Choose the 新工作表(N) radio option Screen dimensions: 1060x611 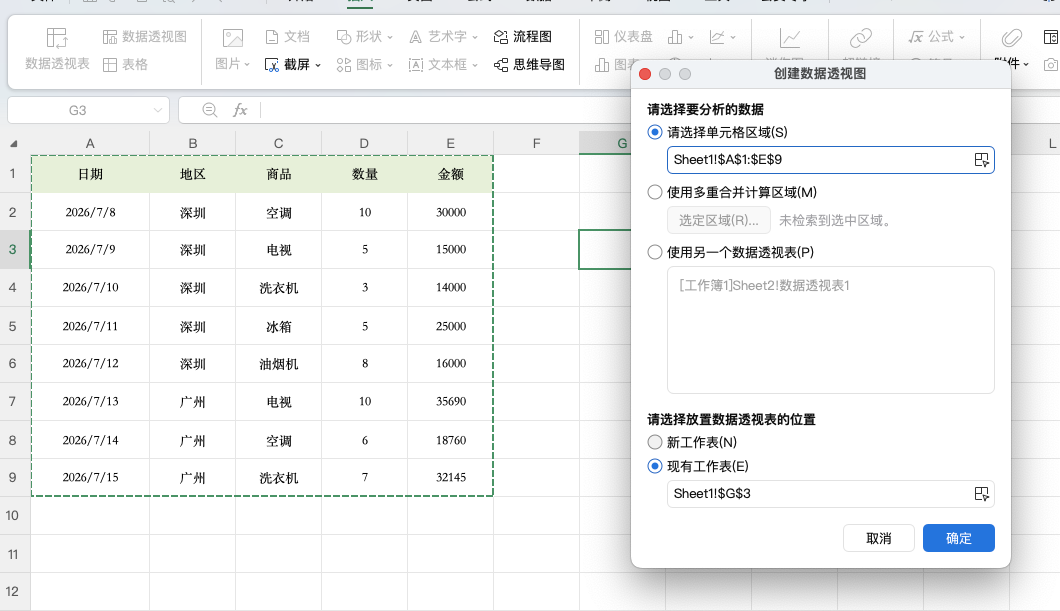pos(654,443)
